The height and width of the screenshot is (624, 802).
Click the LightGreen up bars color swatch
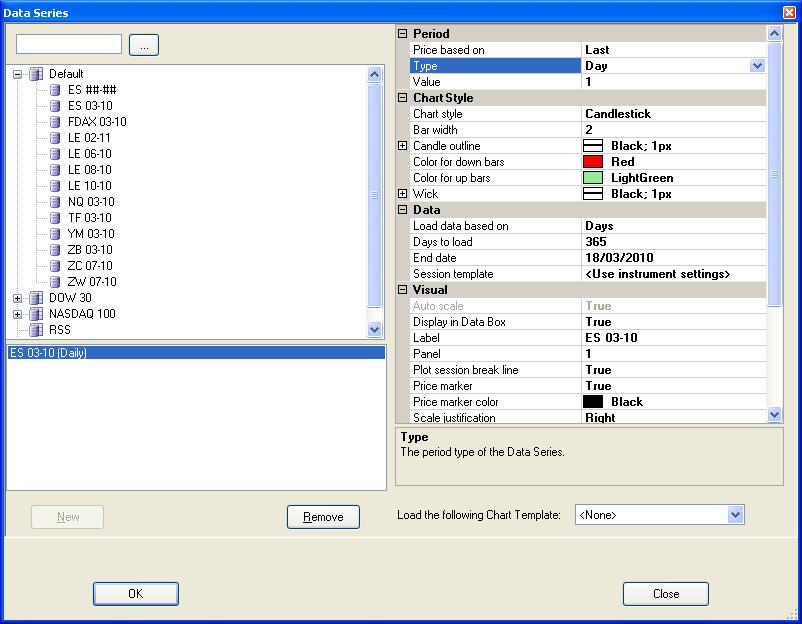pyautogui.click(x=593, y=178)
